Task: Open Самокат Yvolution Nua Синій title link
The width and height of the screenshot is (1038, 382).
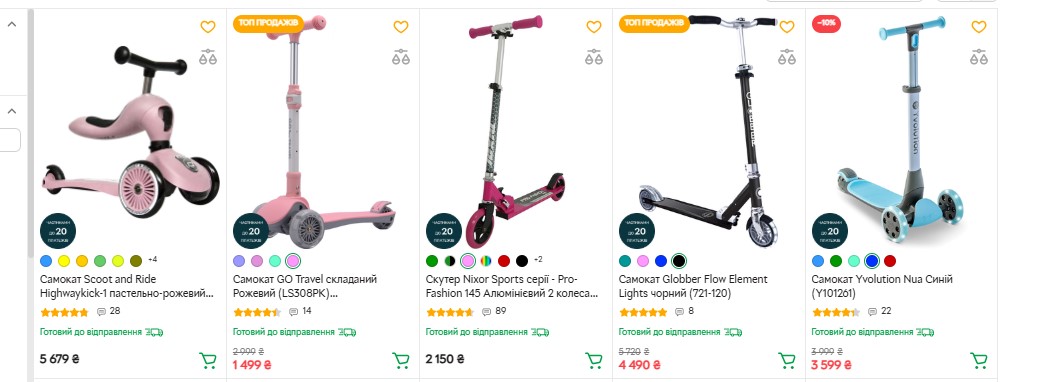Action: pos(882,286)
